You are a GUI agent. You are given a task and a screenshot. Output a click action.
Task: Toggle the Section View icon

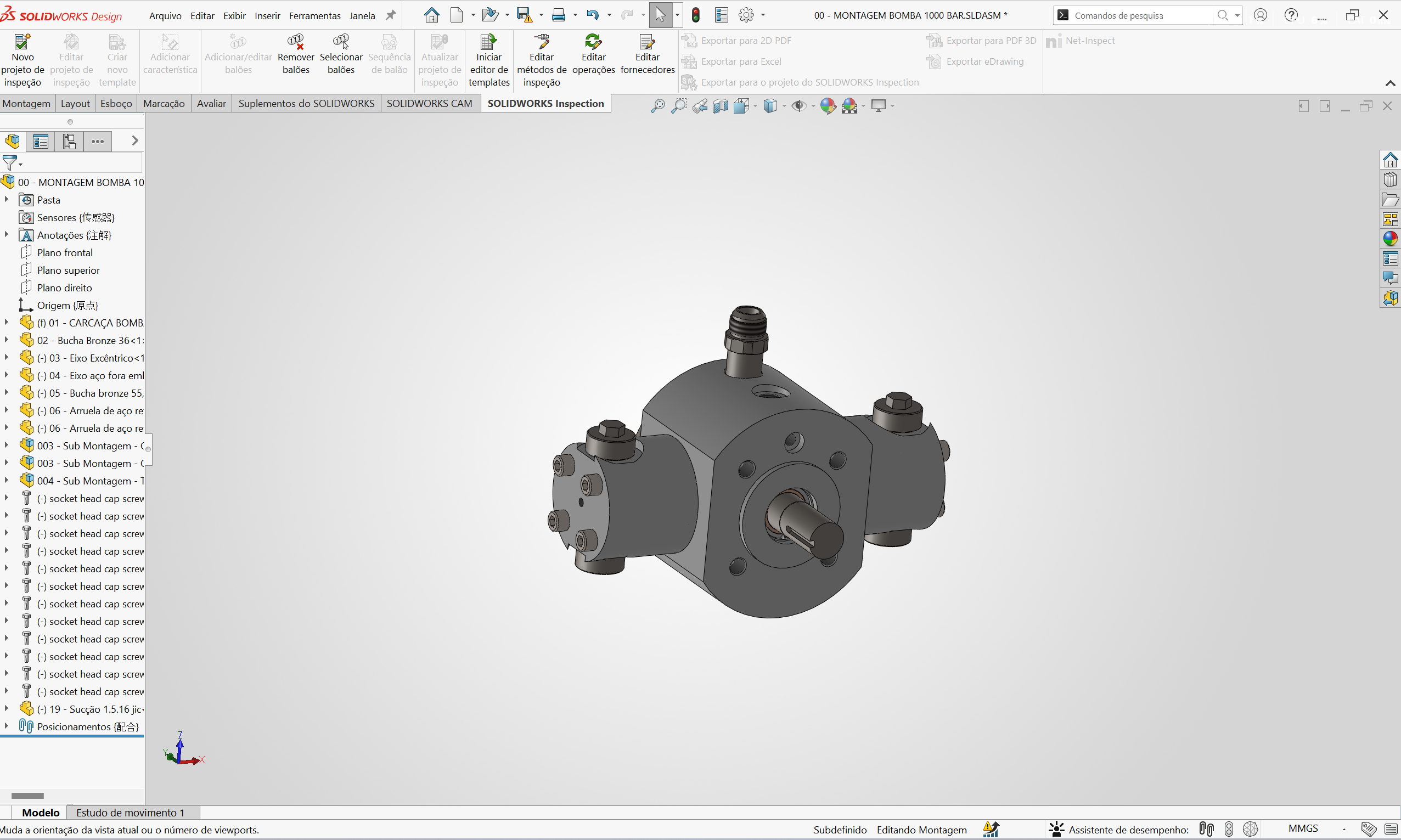click(721, 106)
